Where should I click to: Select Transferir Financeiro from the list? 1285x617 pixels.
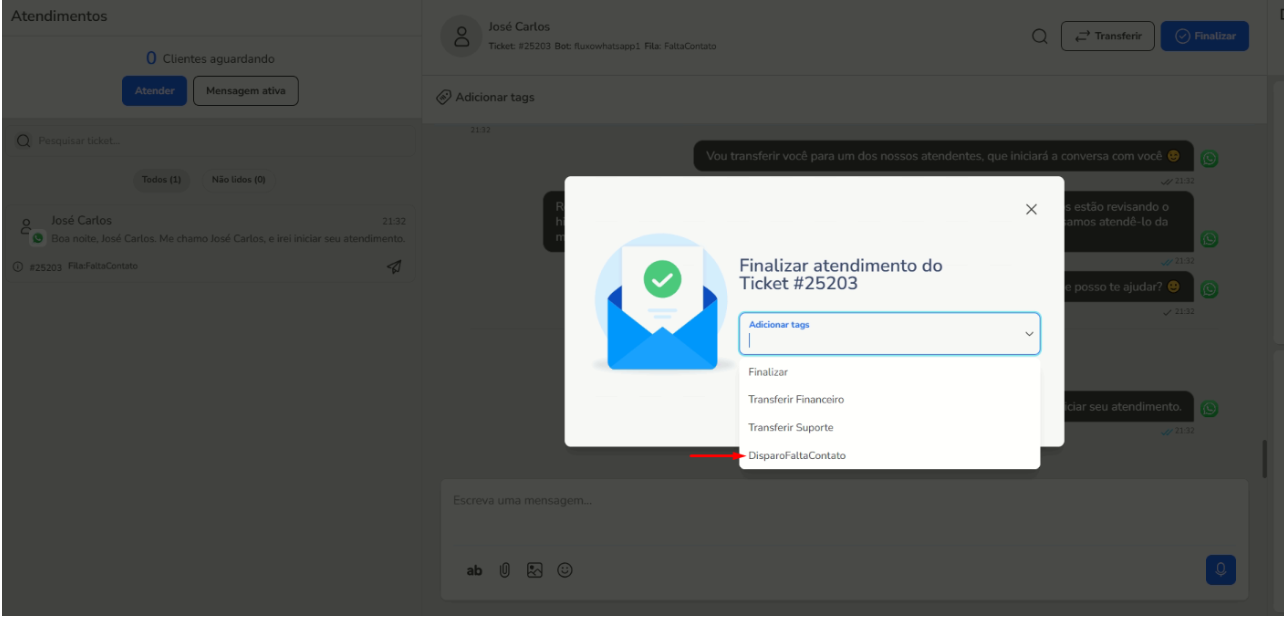[796, 399]
